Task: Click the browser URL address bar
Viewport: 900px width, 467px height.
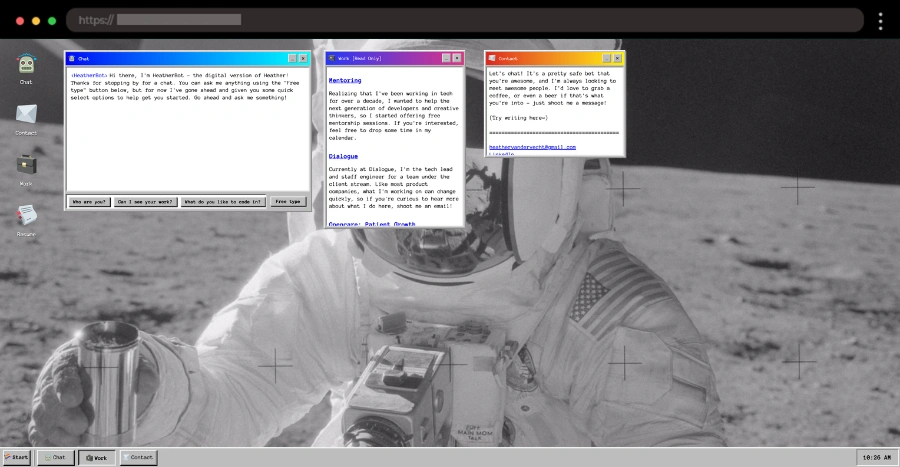Action: [x=465, y=20]
